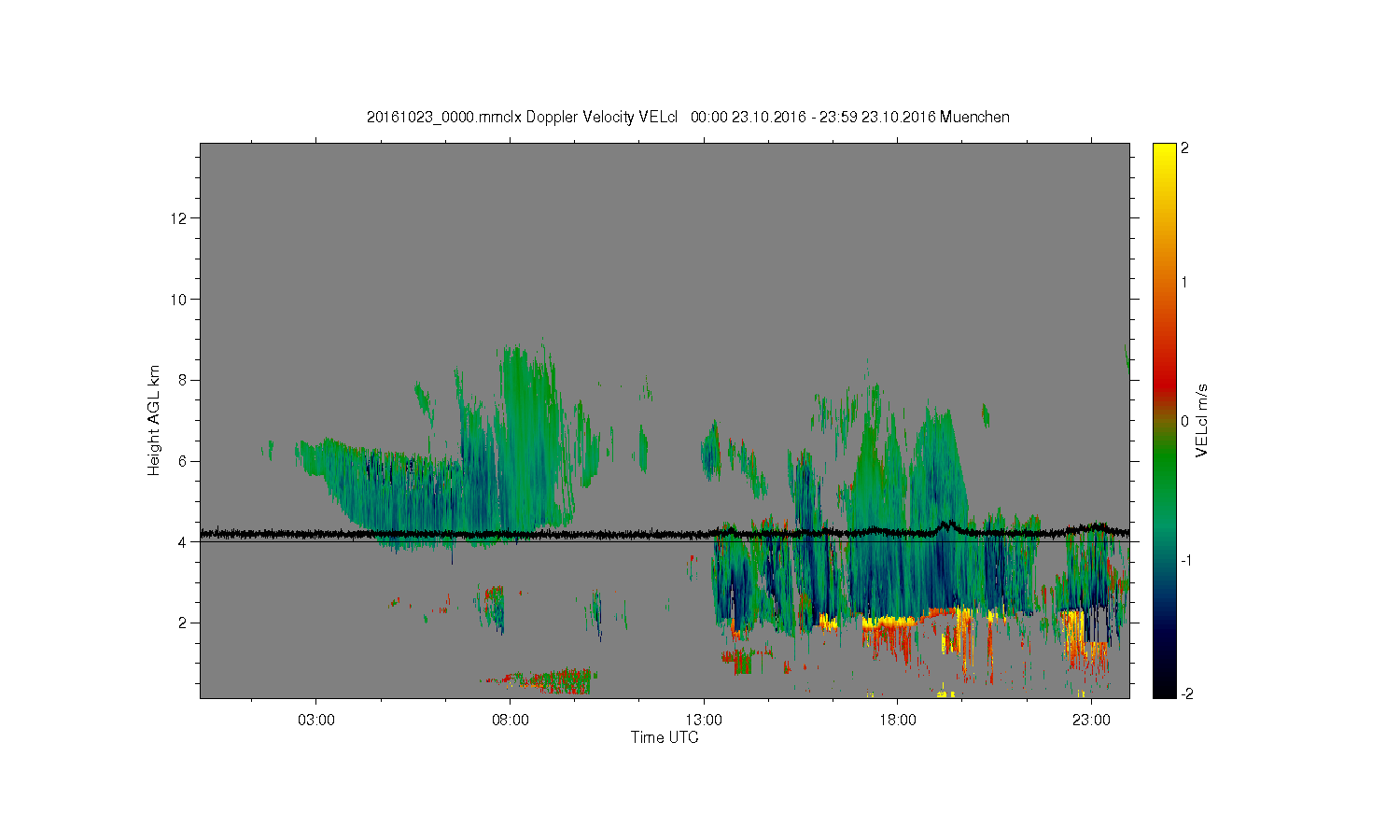Image resolution: width=1400 pixels, height=840 pixels.
Task: Click the 03:00 time tick label
Action: point(316,721)
